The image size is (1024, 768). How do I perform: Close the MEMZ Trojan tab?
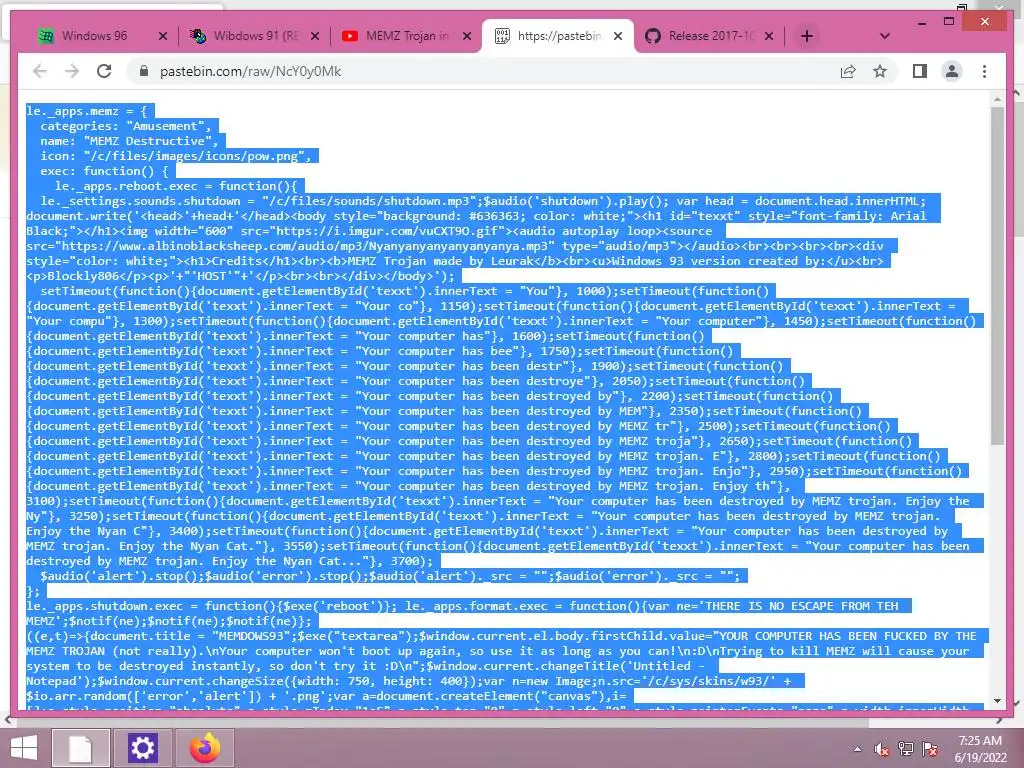point(467,37)
